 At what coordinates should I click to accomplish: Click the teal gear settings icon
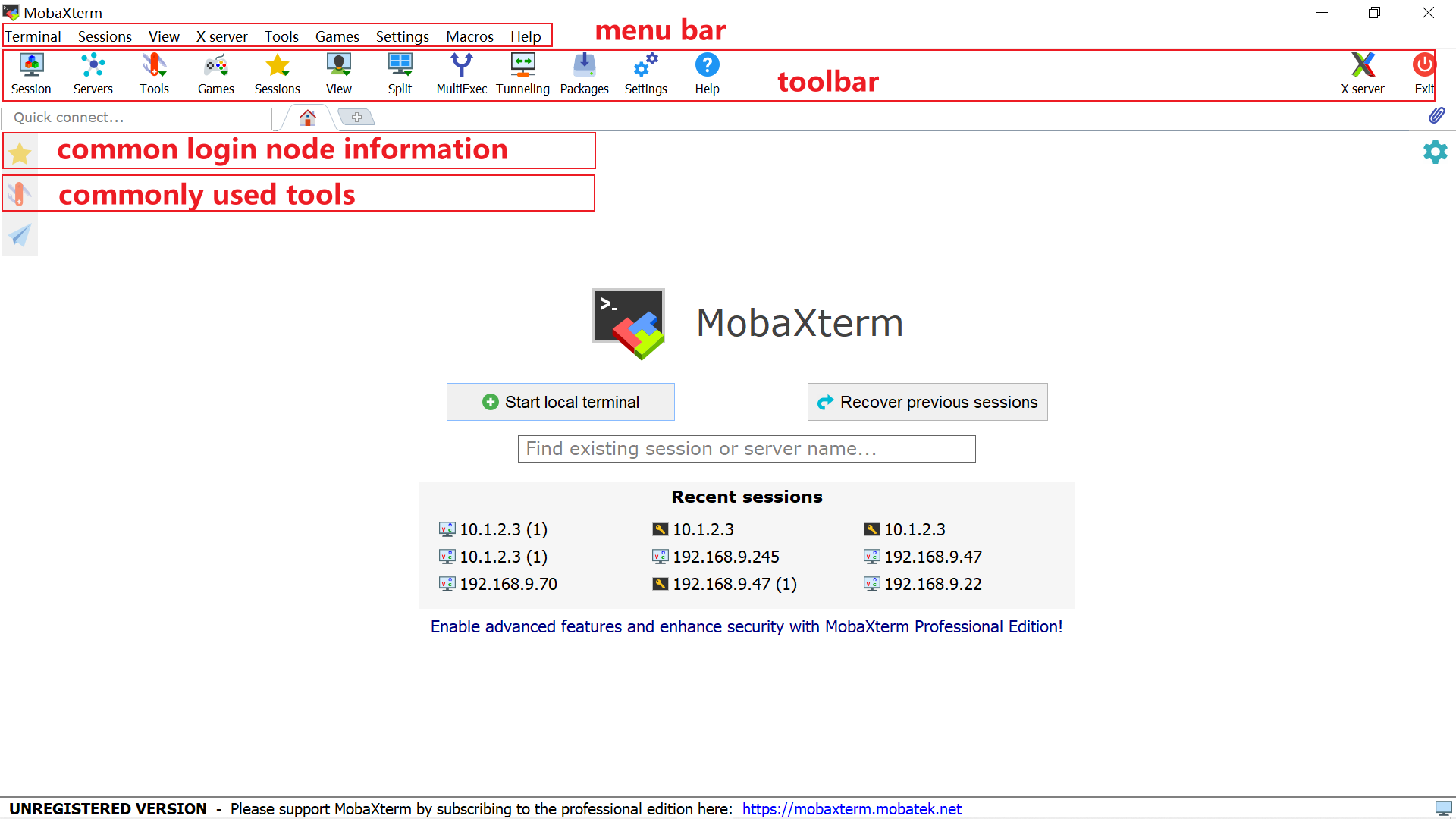(x=1435, y=152)
